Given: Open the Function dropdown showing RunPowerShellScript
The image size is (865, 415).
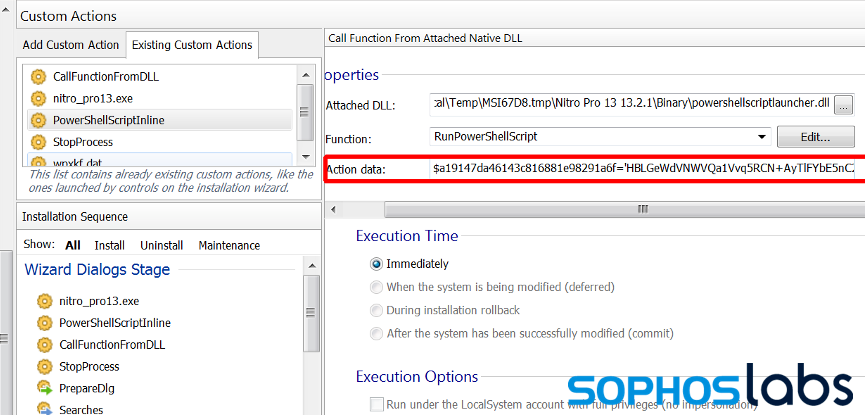Looking at the screenshot, I should [x=762, y=136].
